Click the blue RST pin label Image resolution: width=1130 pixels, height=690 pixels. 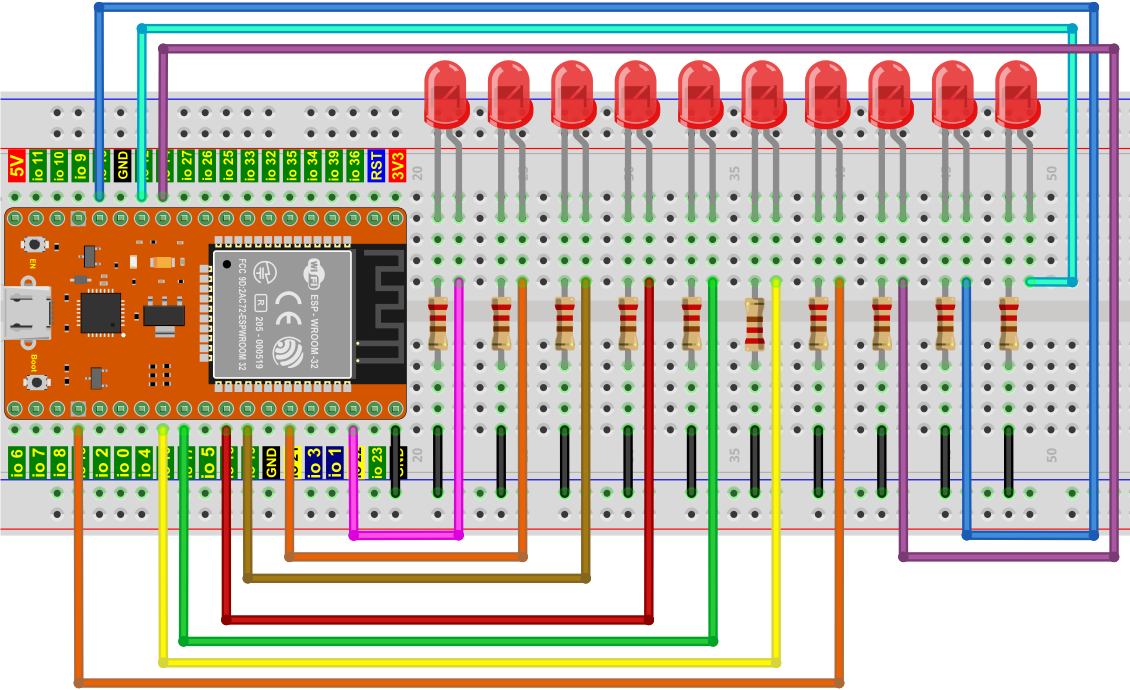tap(376, 164)
